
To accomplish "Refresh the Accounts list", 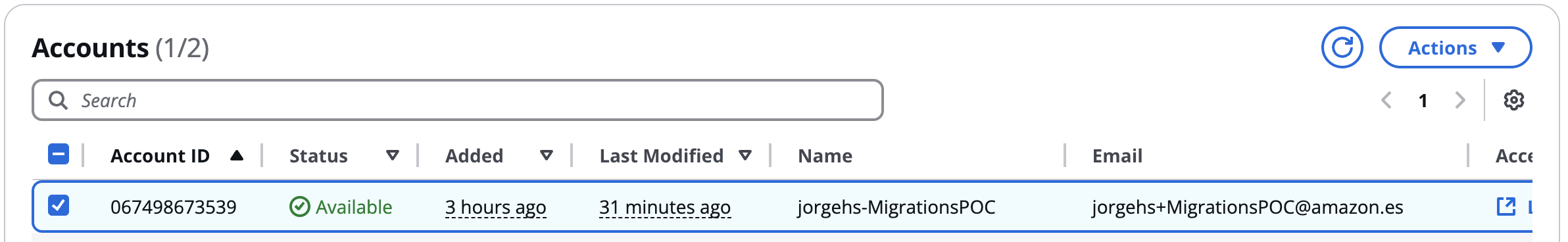I will click(1342, 47).
